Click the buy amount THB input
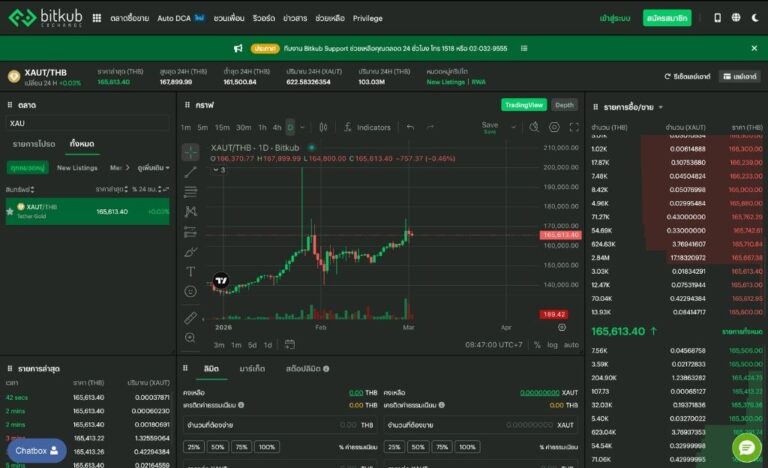The width and height of the screenshot is (768, 468). [281, 425]
